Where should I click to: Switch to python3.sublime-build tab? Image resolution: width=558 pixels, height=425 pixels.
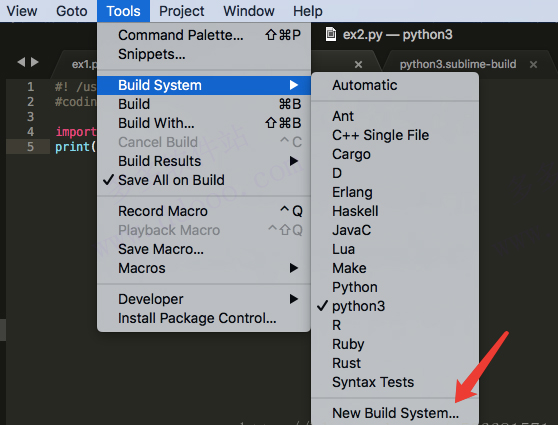pyautogui.click(x=458, y=64)
